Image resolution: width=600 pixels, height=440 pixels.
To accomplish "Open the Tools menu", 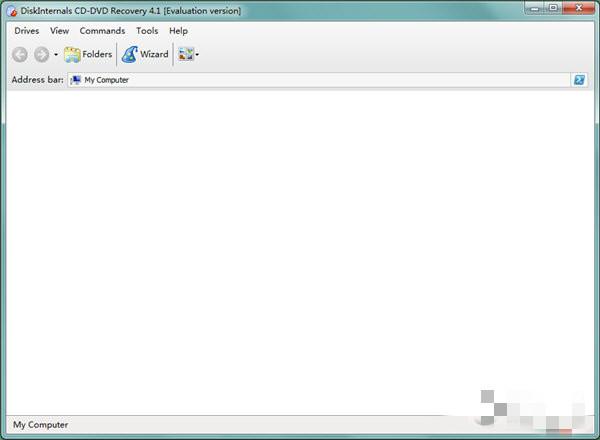I will pyautogui.click(x=147, y=31).
